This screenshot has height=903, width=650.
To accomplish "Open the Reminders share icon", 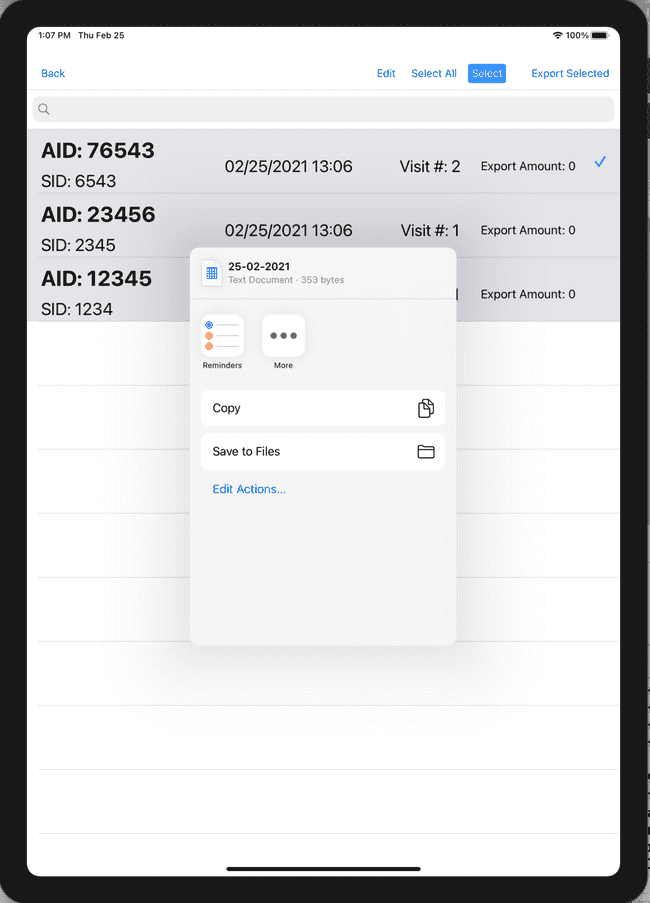I will point(222,336).
